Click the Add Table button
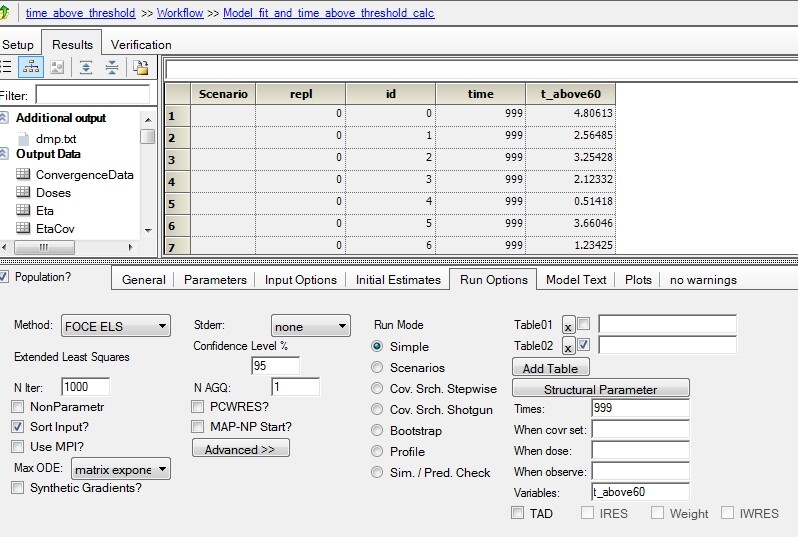The image size is (798, 537). point(551,368)
